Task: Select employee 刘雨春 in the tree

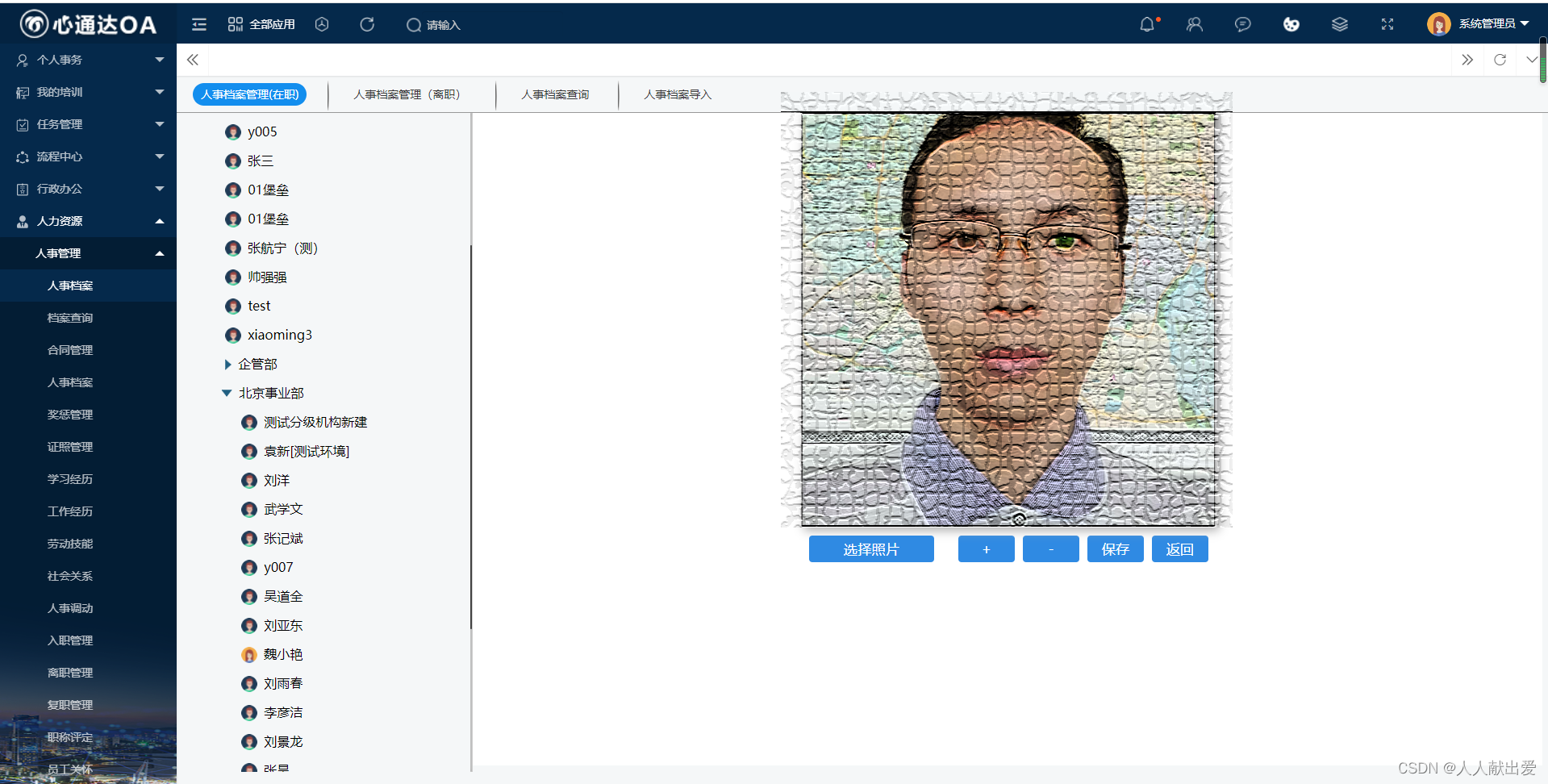Action: pyautogui.click(x=283, y=684)
